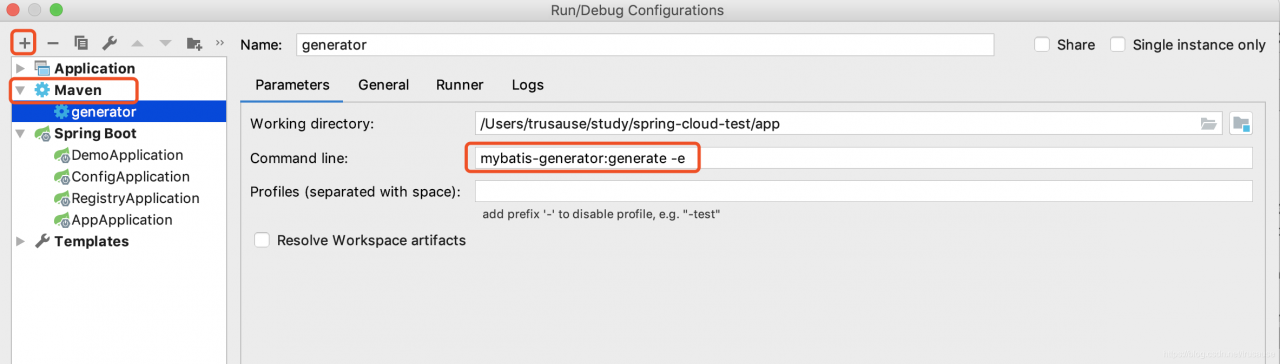1280x364 pixels.
Task: Collapse the Maven tree node
Action: click(21, 90)
